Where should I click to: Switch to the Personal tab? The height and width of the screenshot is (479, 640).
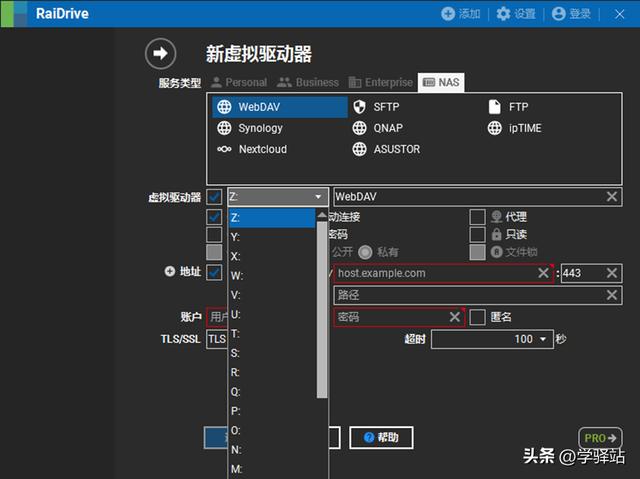pyautogui.click(x=239, y=82)
